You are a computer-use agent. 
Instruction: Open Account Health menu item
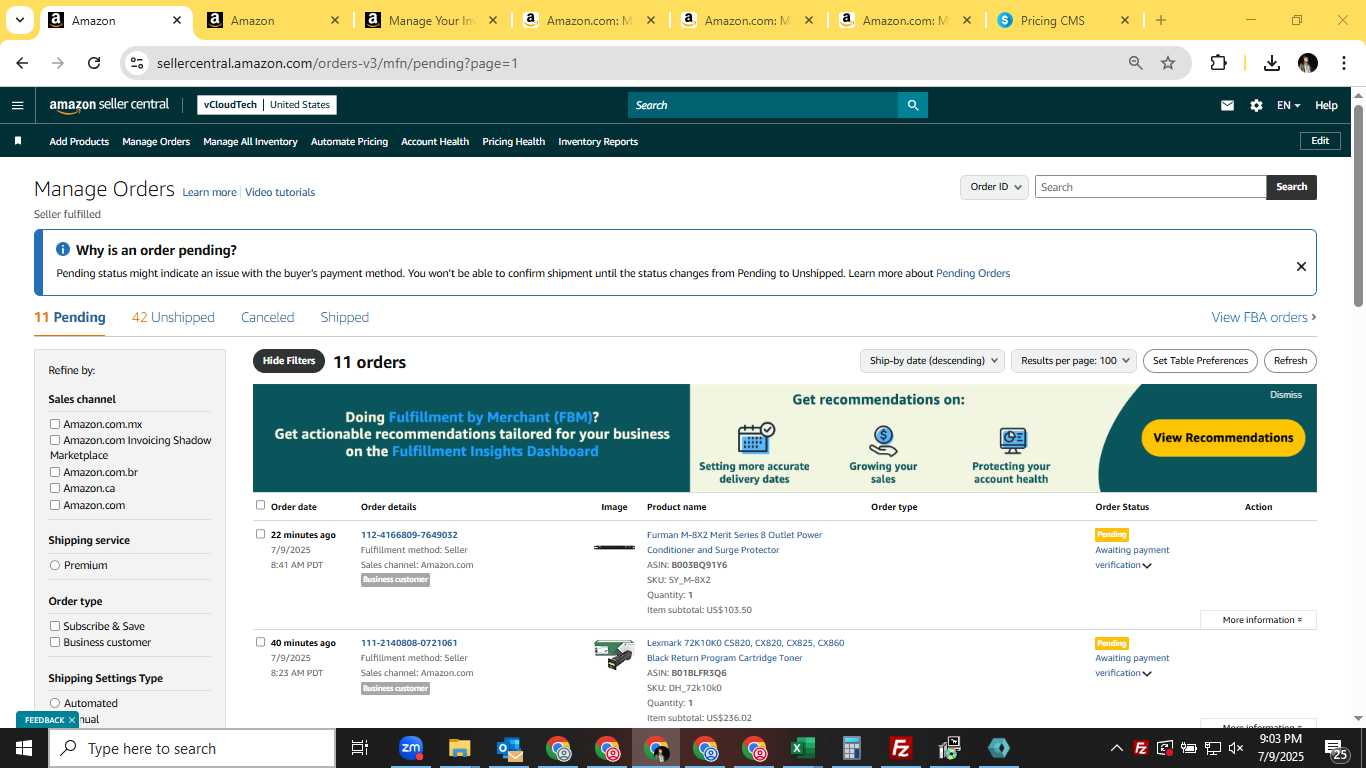click(435, 141)
